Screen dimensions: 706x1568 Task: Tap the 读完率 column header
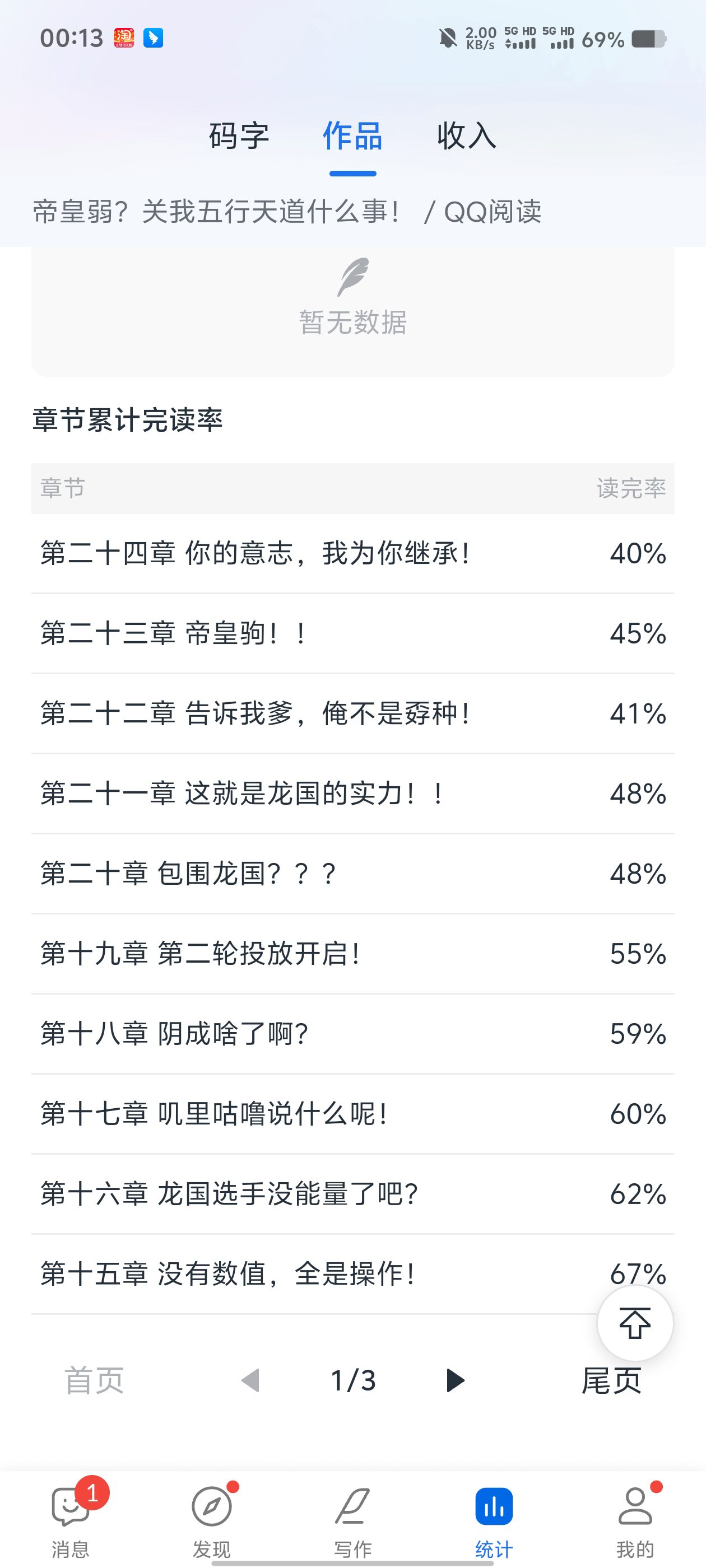[631, 488]
